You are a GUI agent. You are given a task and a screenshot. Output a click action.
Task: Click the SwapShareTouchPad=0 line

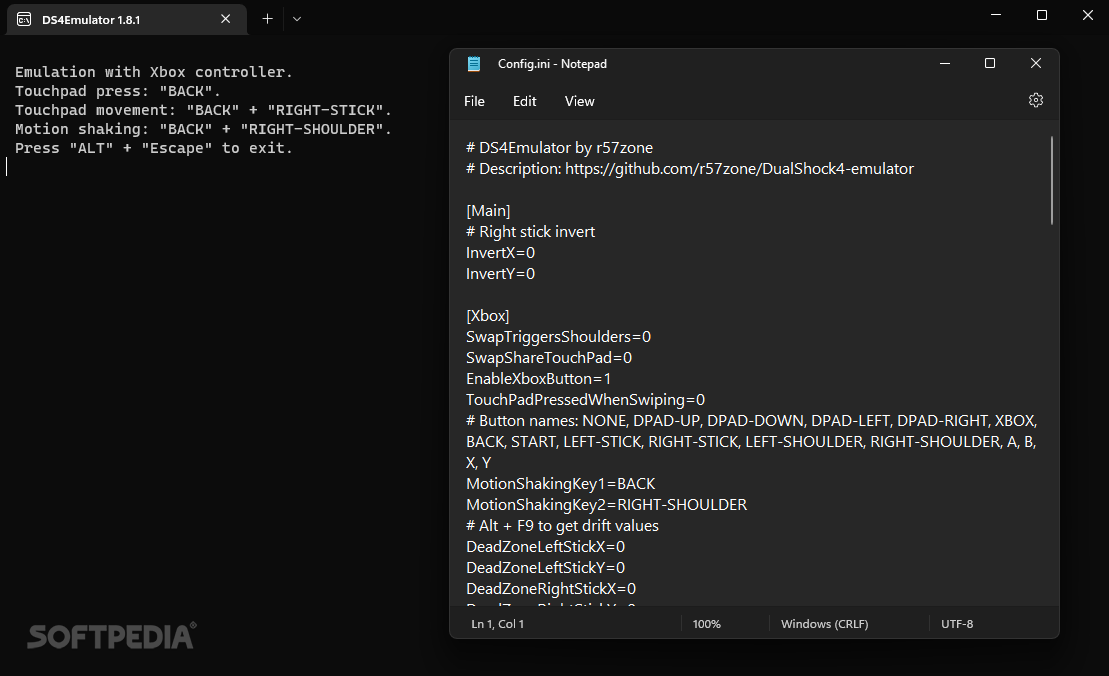(x=549, y=358)
